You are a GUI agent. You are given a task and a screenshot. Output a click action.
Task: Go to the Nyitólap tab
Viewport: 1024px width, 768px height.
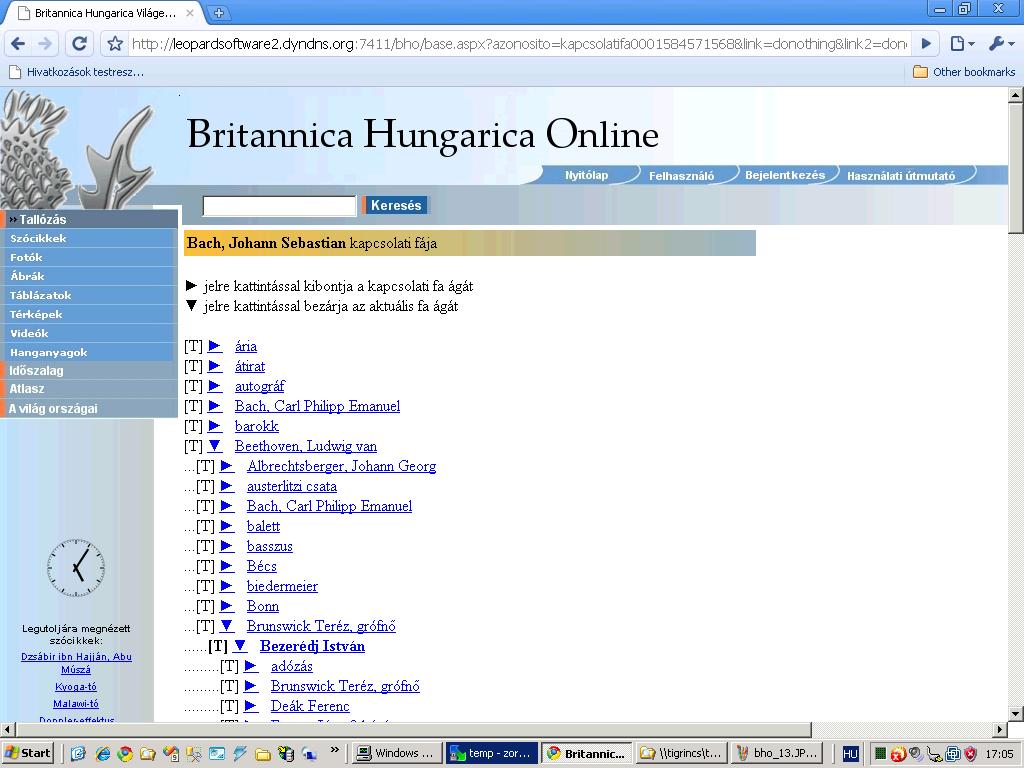pyautogui.click(x=586, y=175)
